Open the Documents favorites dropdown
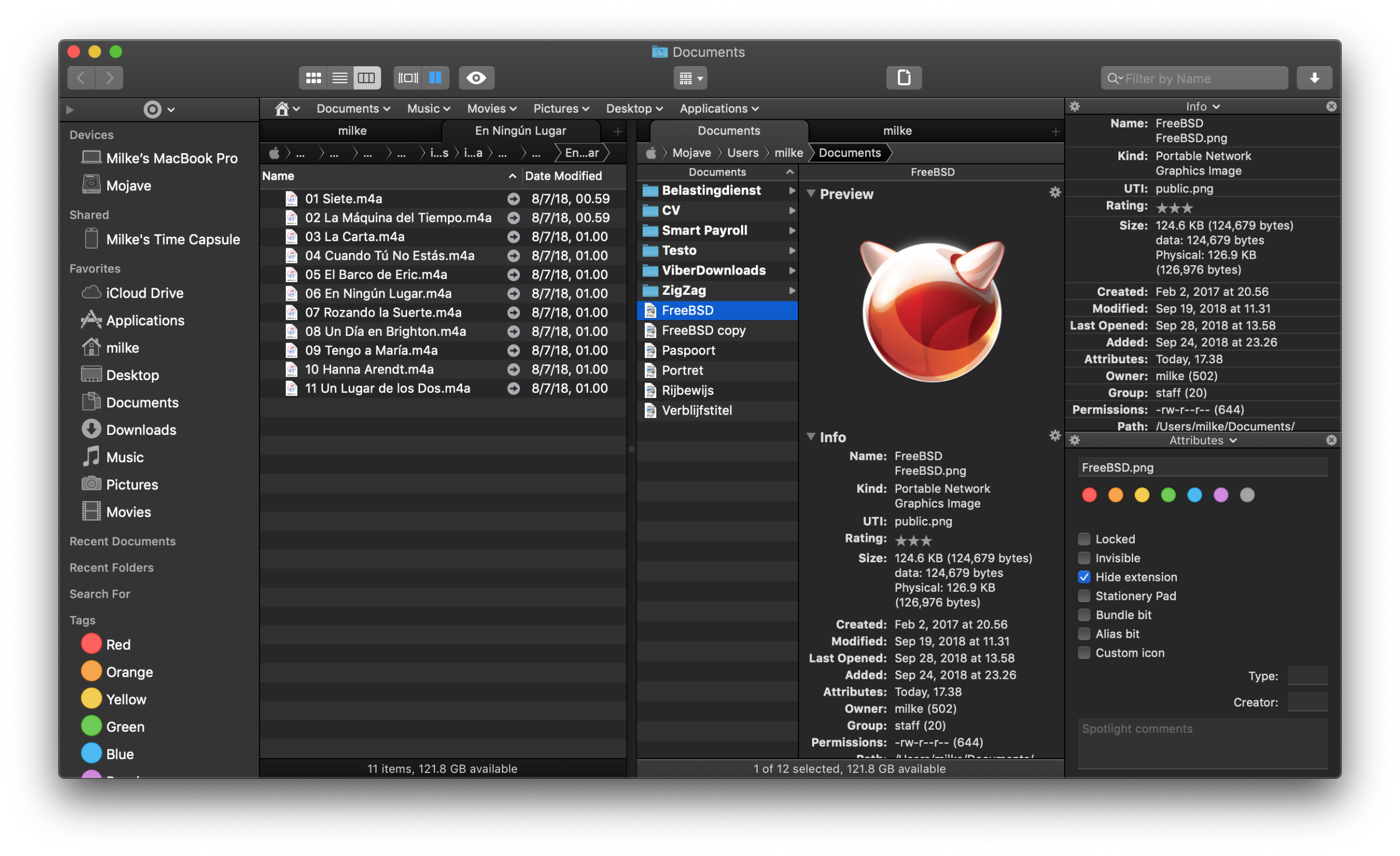The image size is (1400, 856). (x=353, y=108)
